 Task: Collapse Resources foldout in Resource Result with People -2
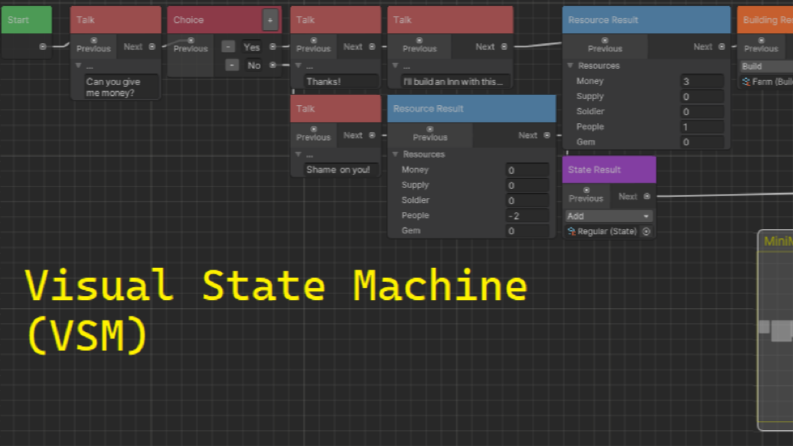point(395,154)
